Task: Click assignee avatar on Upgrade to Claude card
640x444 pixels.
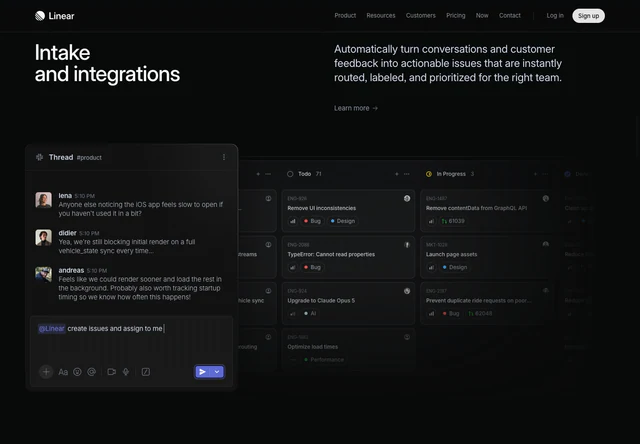Action: tap(407, 291)
